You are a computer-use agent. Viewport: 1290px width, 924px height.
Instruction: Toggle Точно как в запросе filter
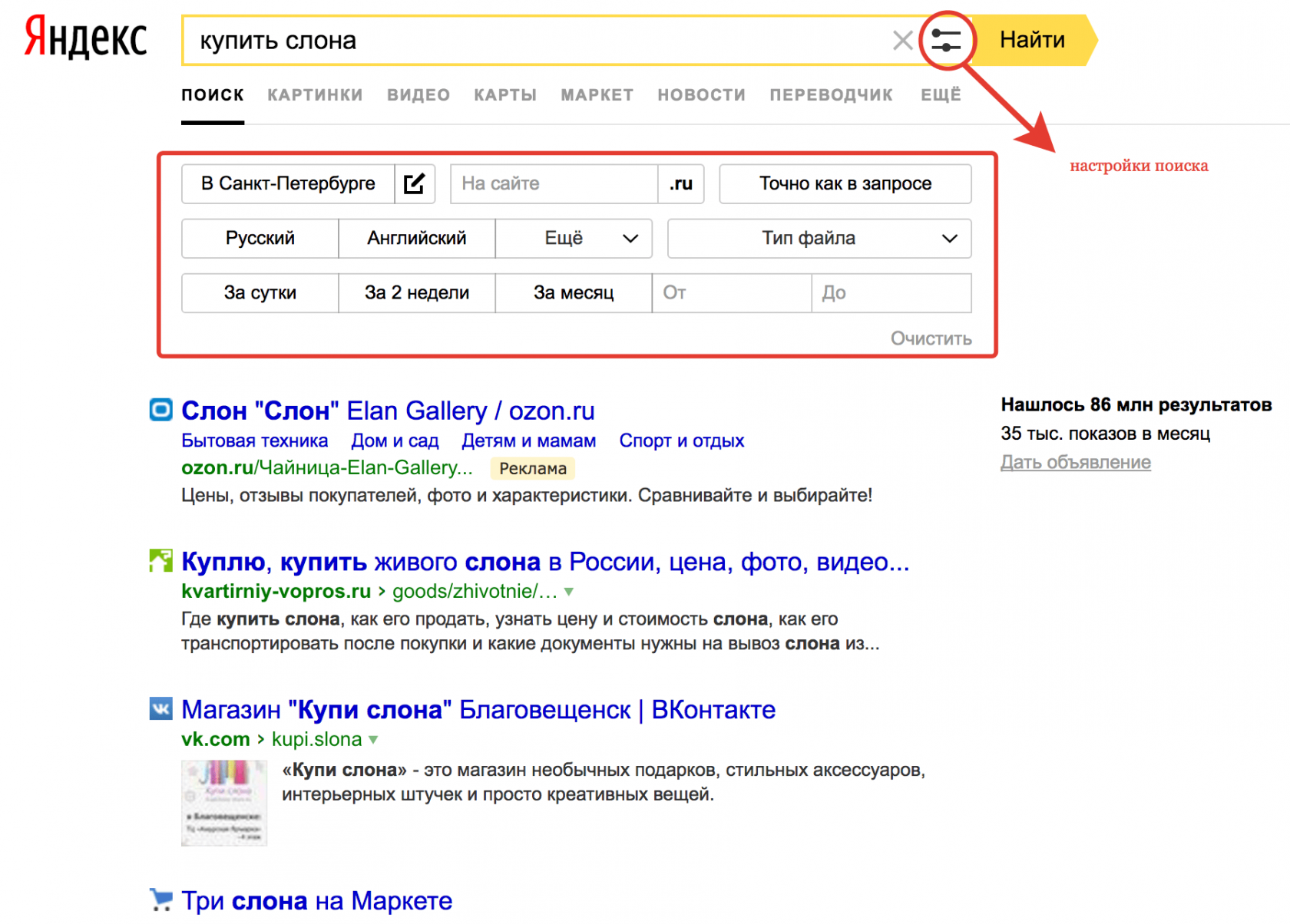pos(845,183)
